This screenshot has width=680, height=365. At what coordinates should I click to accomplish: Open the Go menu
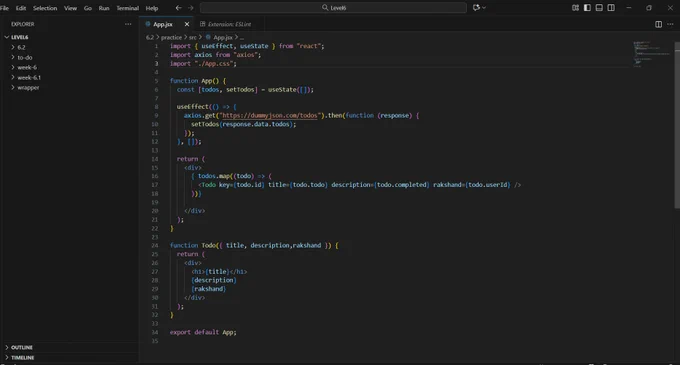(88, 8)
